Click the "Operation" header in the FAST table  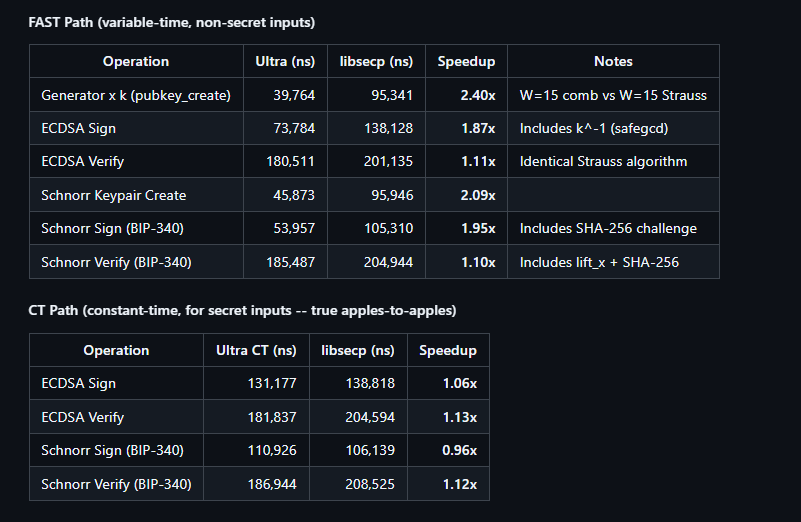coord(136,62)
